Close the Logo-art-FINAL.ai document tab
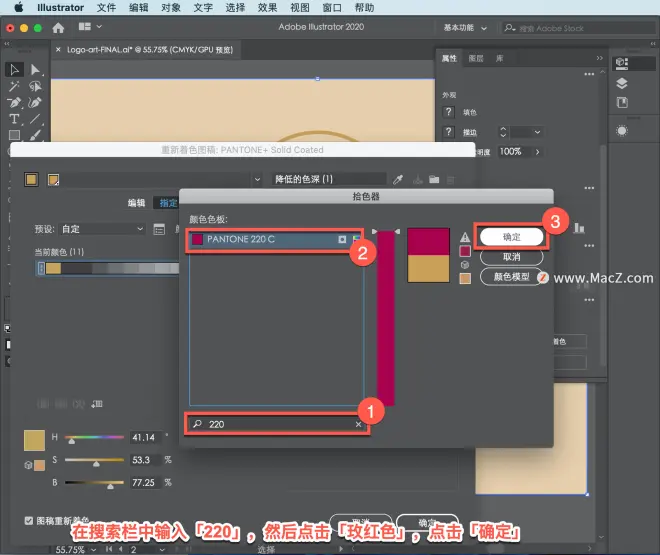 (58, 50)
